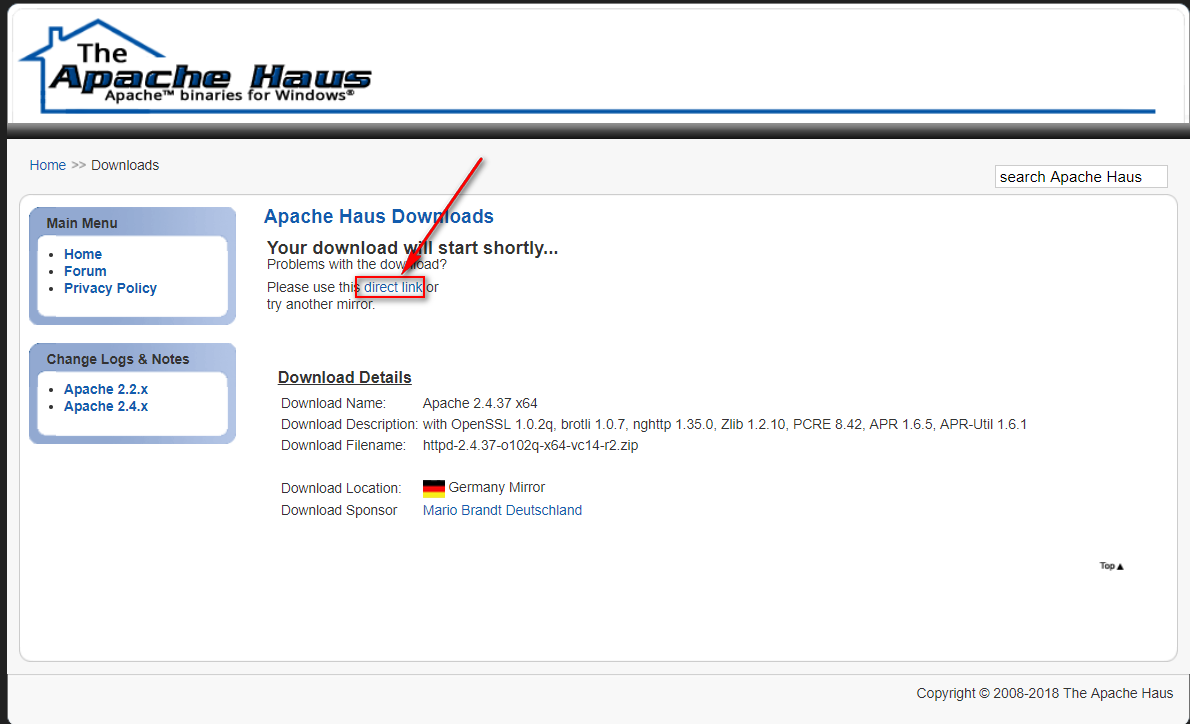1190x724 pixels.
Task: Click 'try another mirror.' text
Action: 321,304
